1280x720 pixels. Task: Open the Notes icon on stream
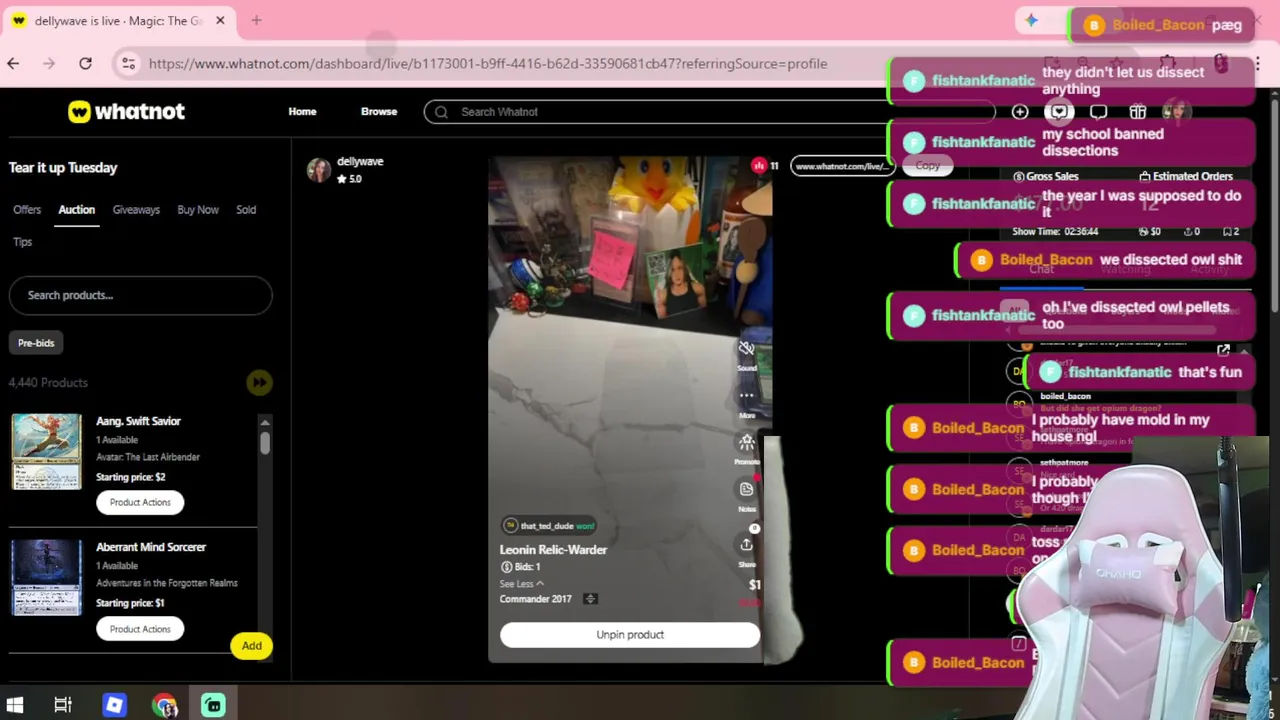coord(747,489)
